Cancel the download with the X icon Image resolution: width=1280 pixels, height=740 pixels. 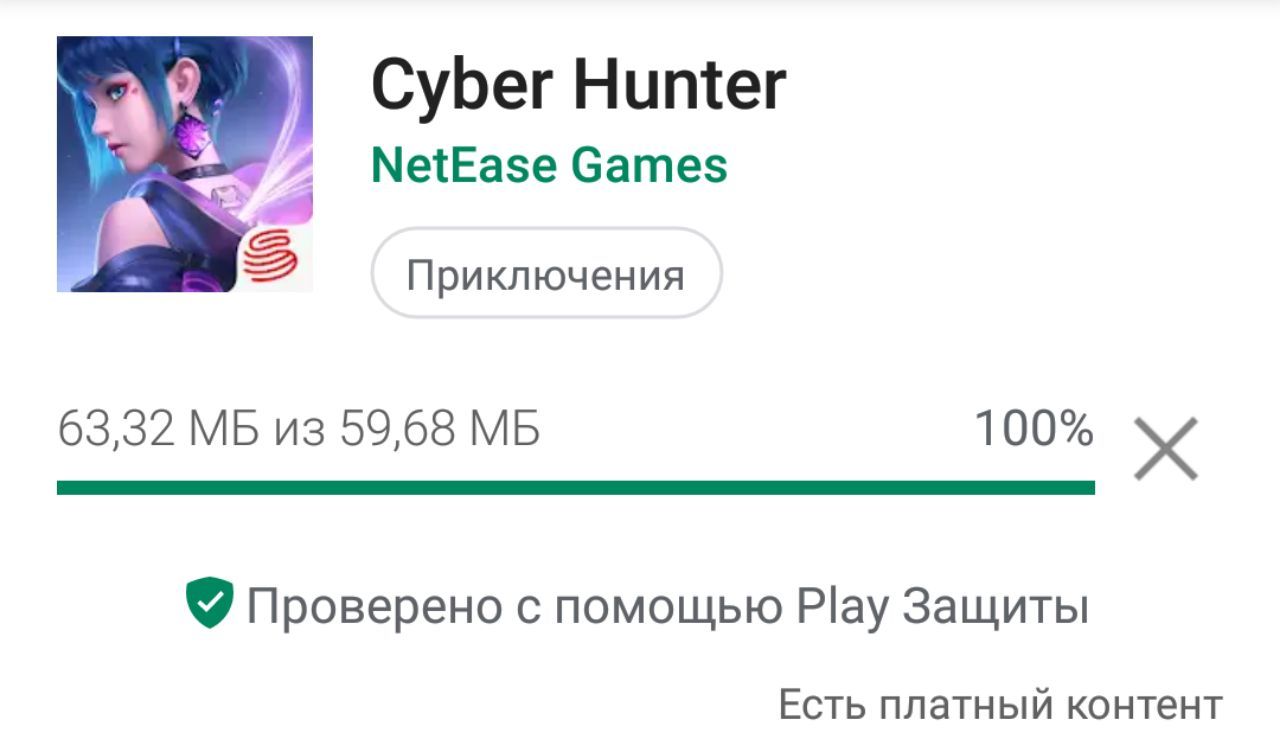tap(1165, 449)
